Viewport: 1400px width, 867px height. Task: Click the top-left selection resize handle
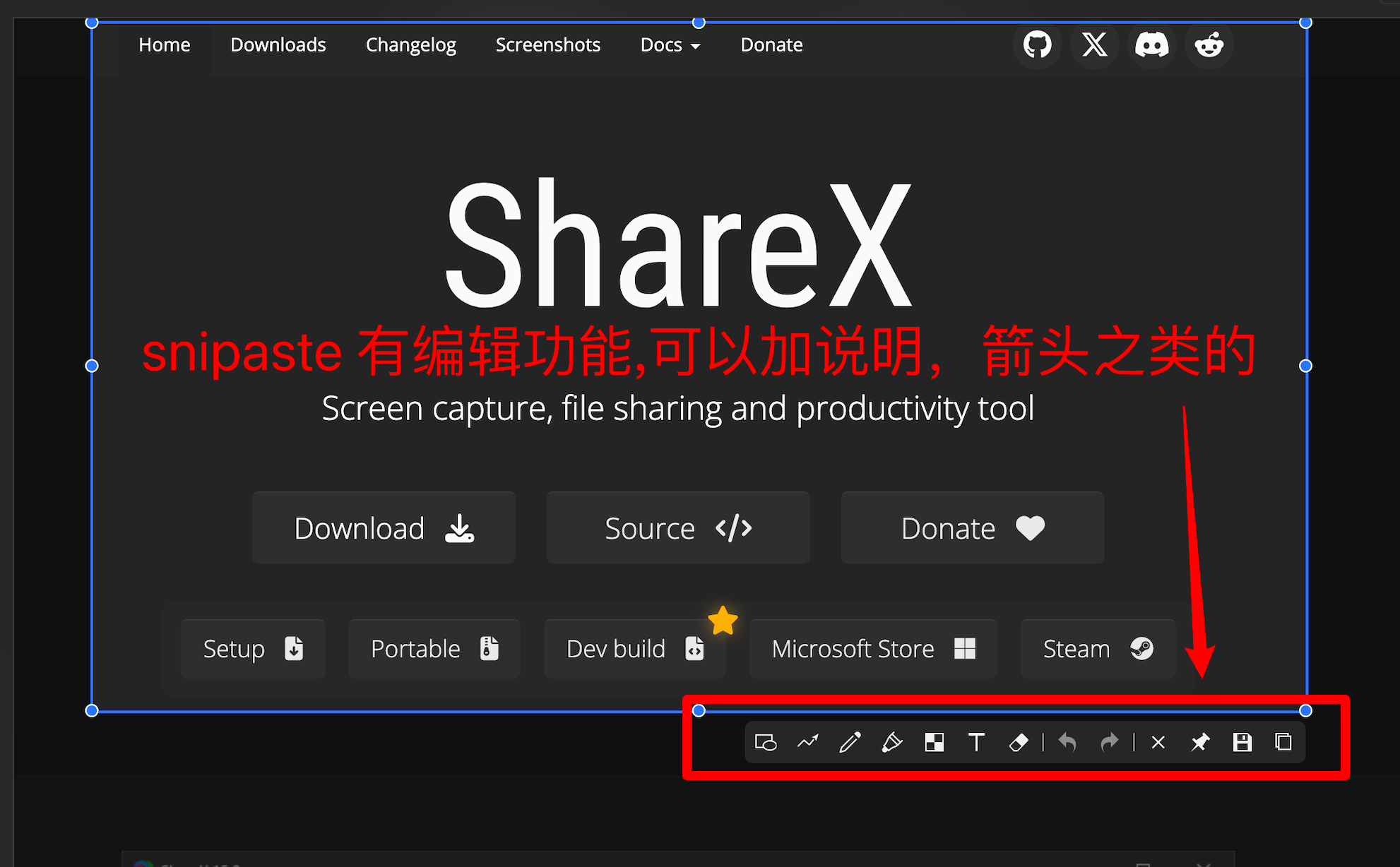(92, 23)
